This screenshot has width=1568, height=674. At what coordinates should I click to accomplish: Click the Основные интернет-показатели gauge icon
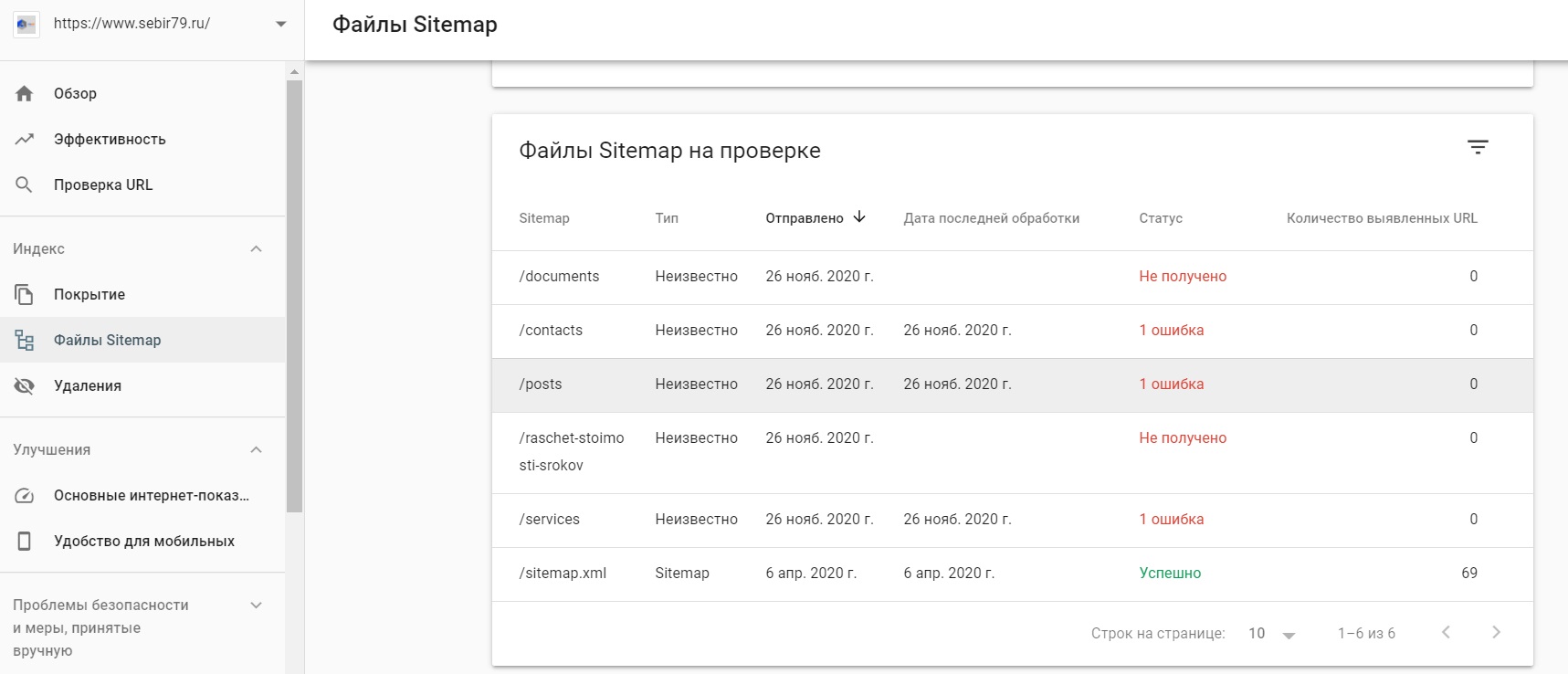(x=25, y=495)
